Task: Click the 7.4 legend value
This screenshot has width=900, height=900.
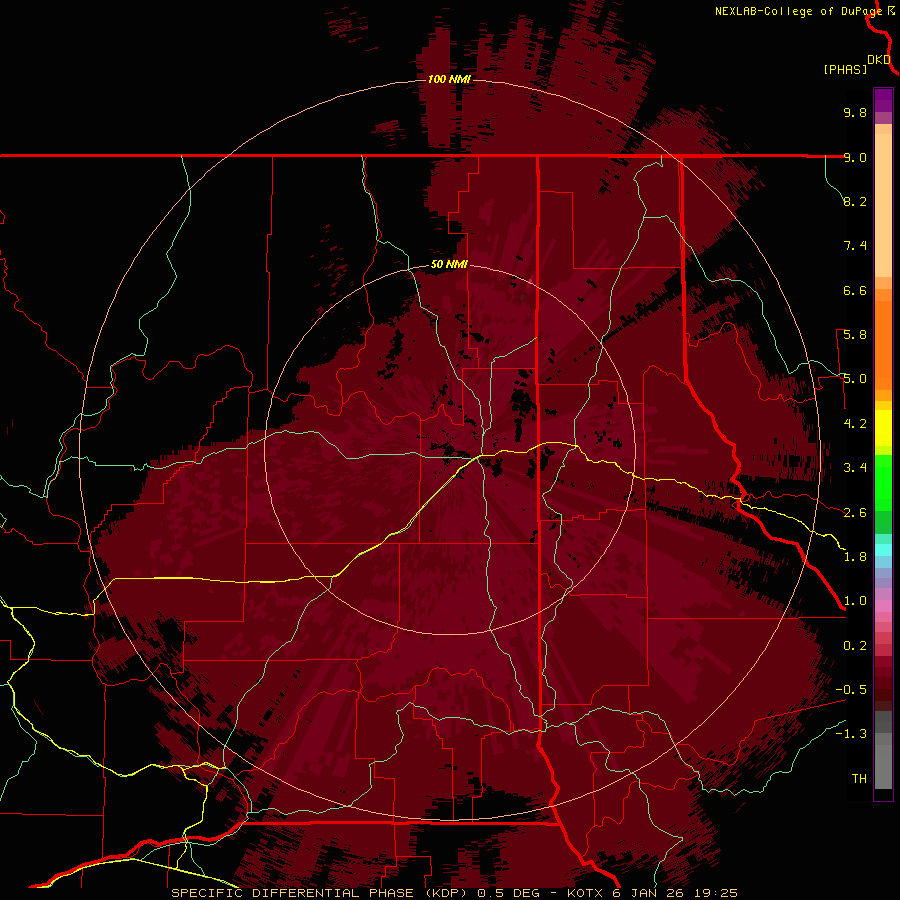Action: click(855, 246)
